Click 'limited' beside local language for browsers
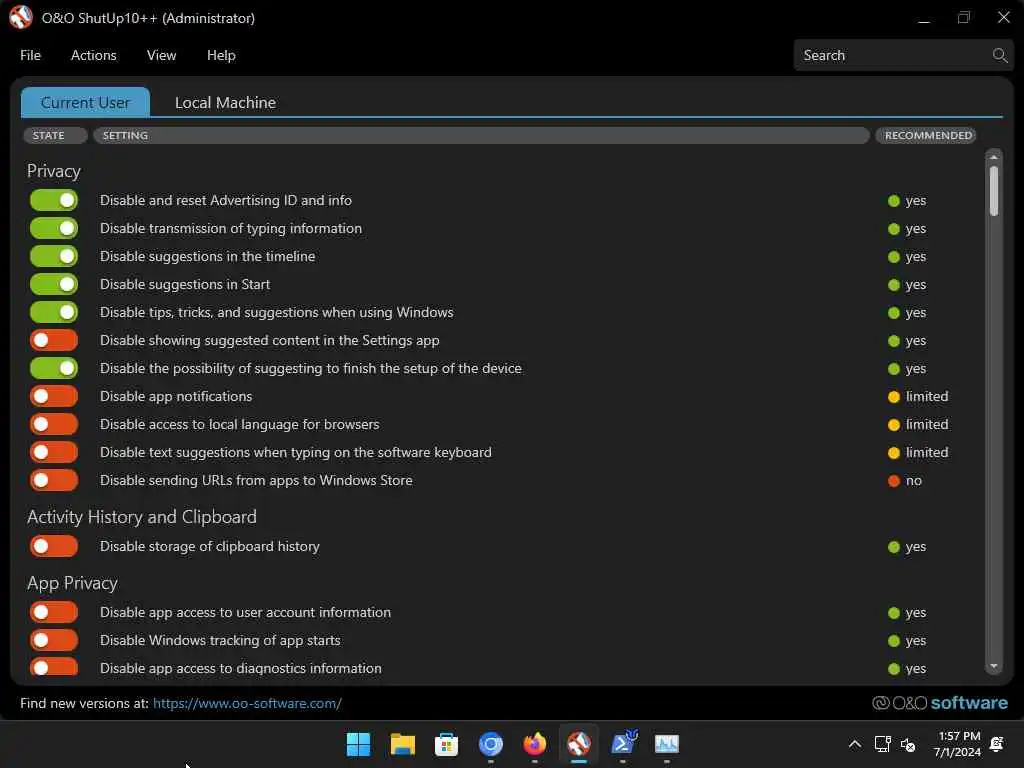 click(918, 424)
